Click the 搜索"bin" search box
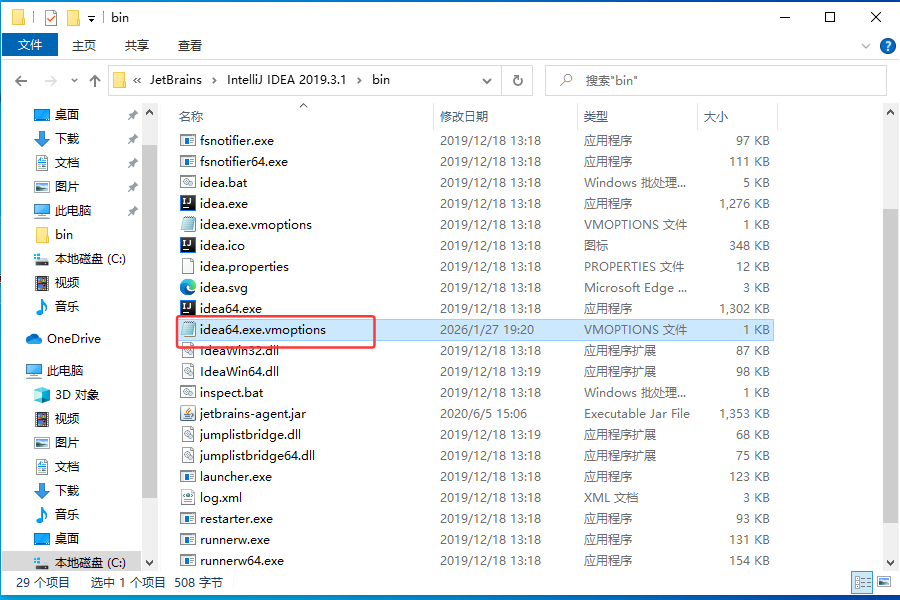 [x=715, y=80]
